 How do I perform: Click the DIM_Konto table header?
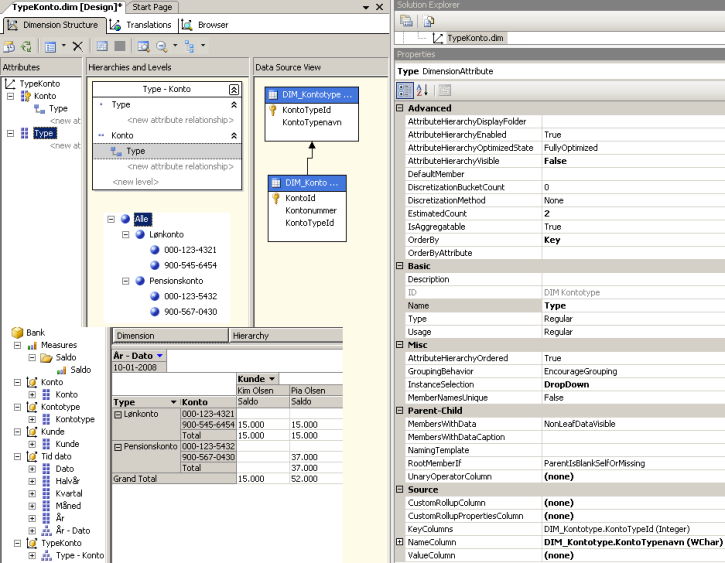pos(307,183)
